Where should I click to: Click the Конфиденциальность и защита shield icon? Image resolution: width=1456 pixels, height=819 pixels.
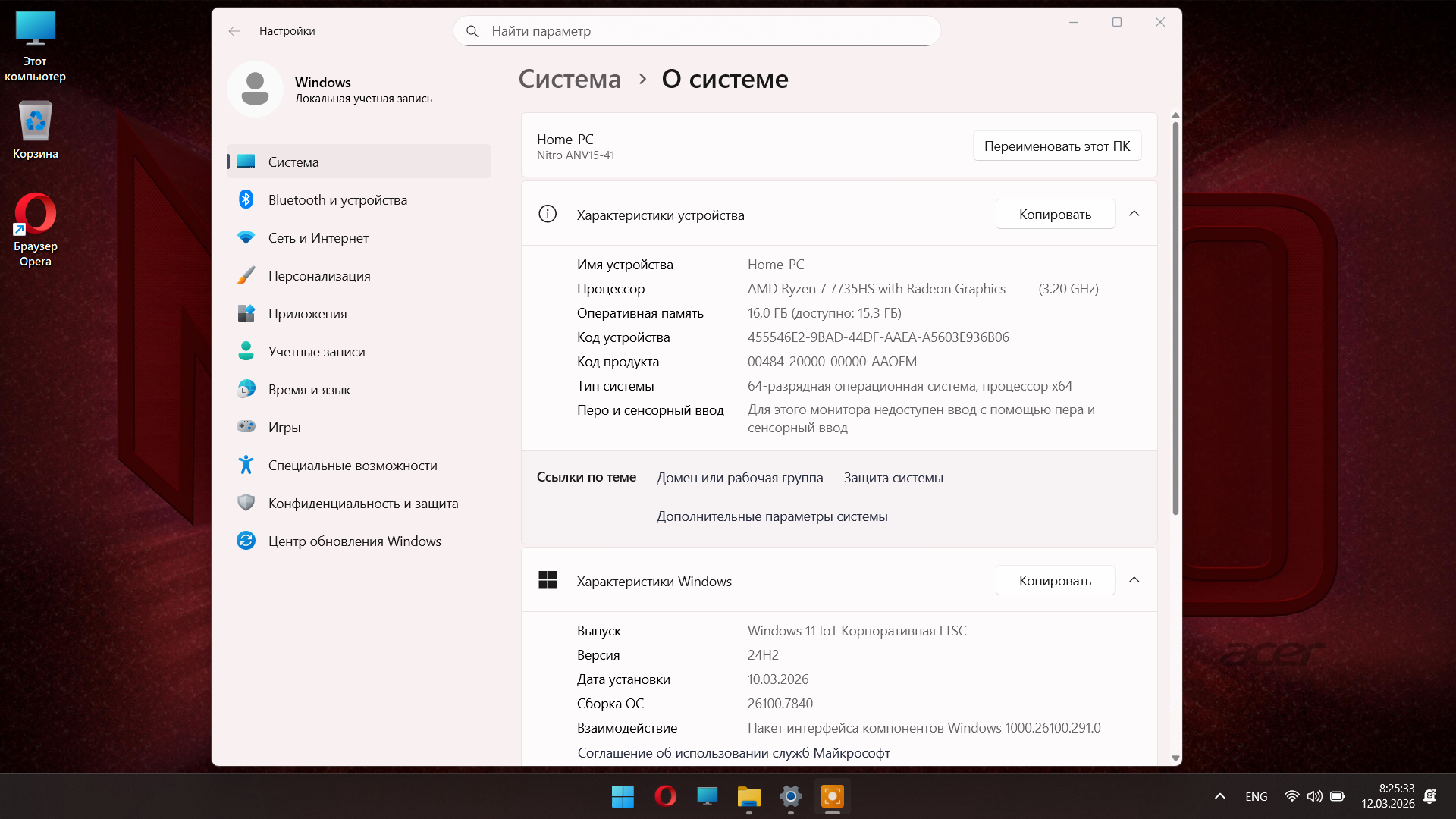(x=246, y=503)
